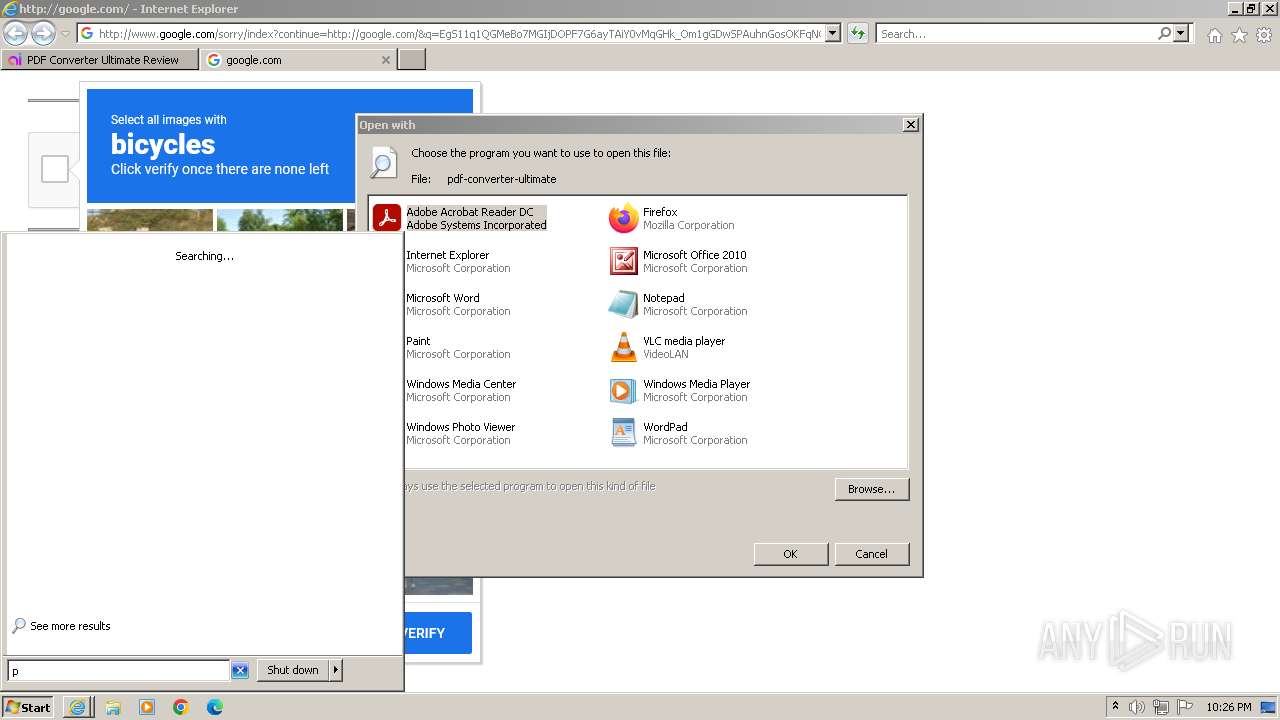Choose Firefox icon in Open with list
The width and height of the screenshot is (1280, 720).
[x=623, y=218]
